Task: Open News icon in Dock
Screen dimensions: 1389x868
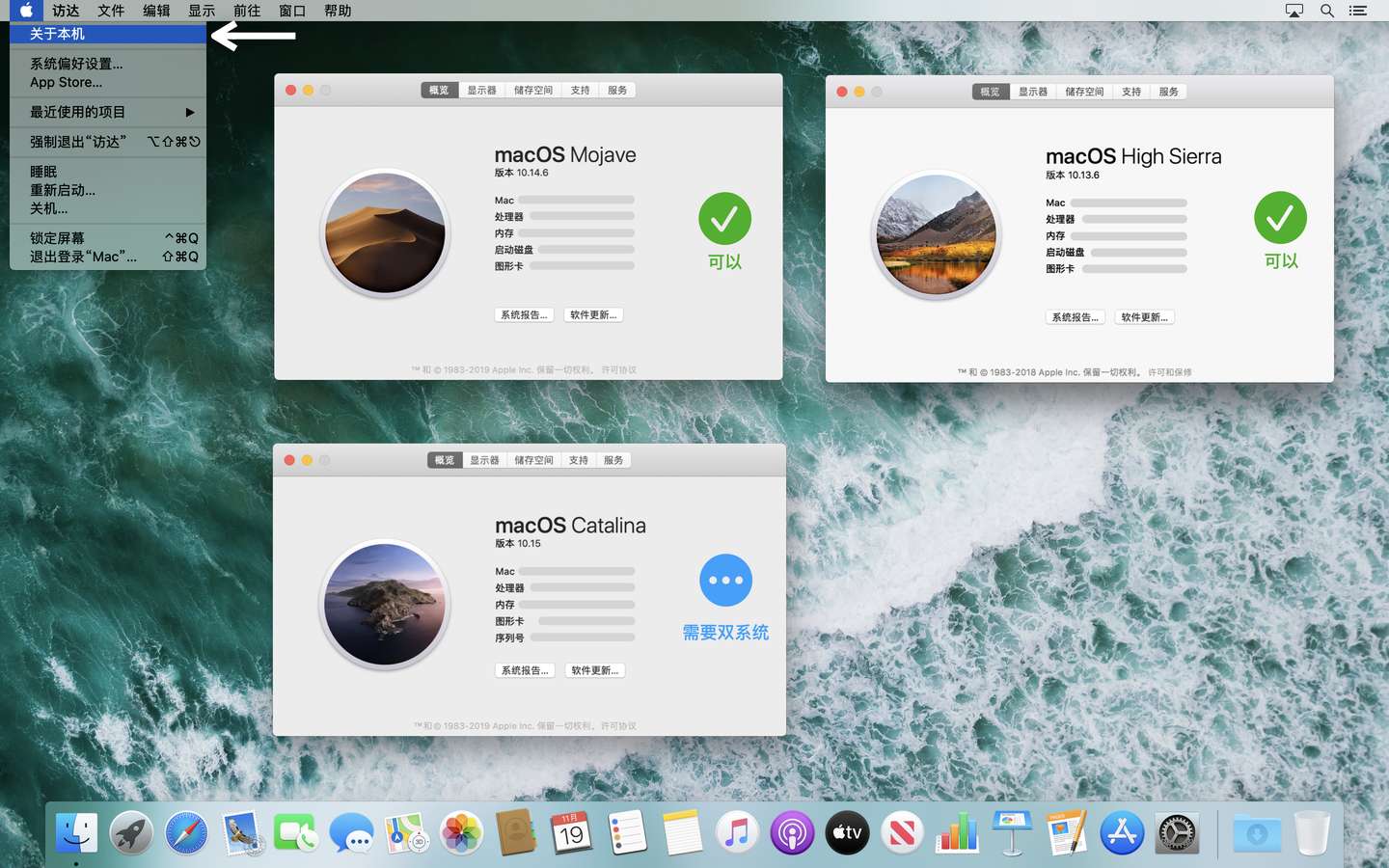Action: click(902, 832)
